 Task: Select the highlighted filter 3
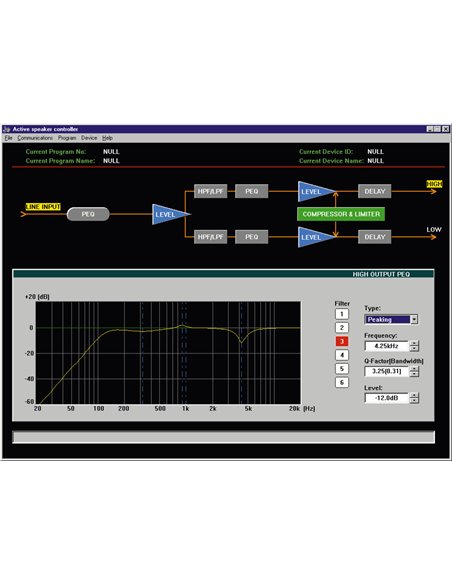point(342,341)
